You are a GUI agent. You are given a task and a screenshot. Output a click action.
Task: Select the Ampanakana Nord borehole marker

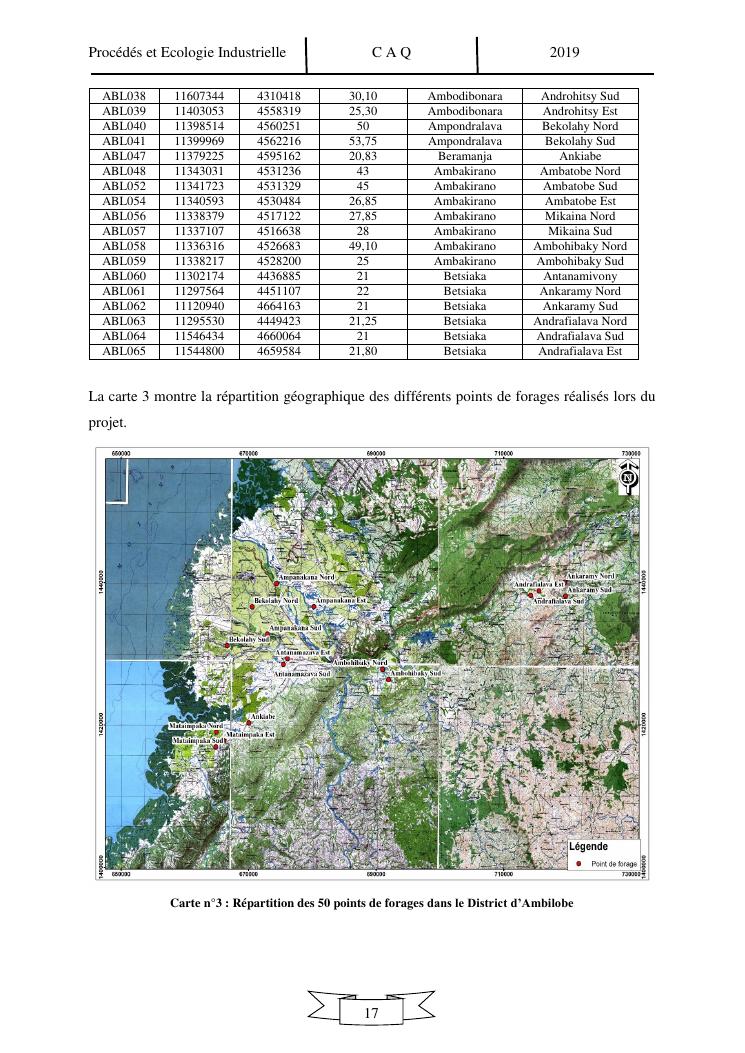[x=276, y=583]
